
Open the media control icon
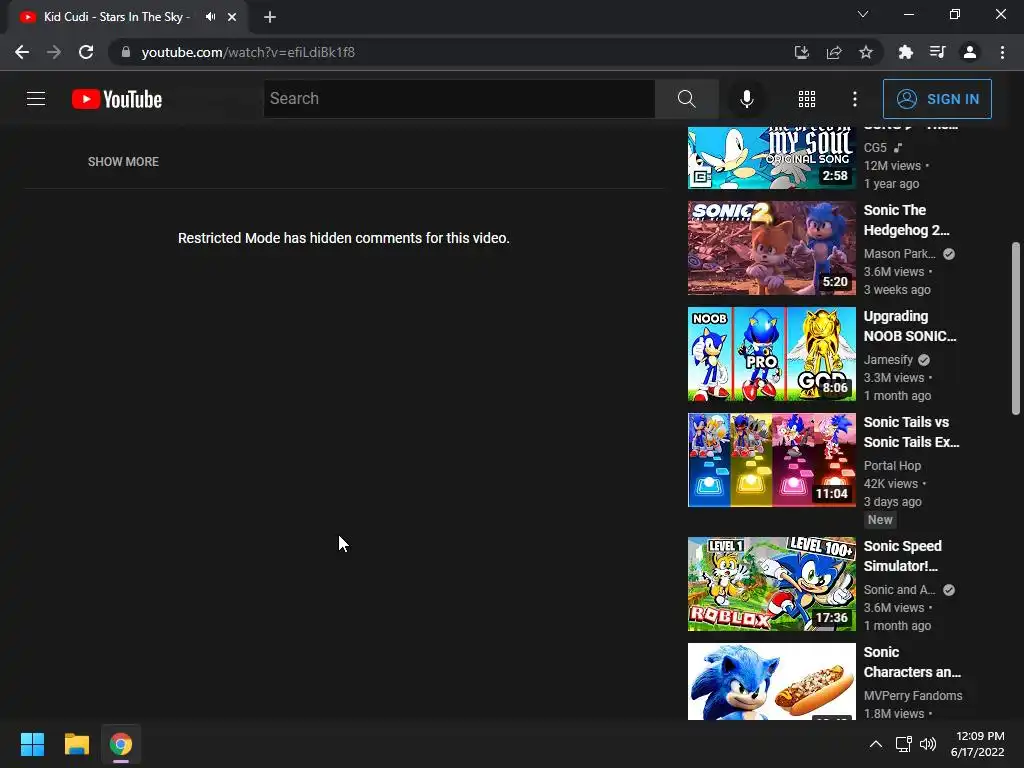click(937, 52)
